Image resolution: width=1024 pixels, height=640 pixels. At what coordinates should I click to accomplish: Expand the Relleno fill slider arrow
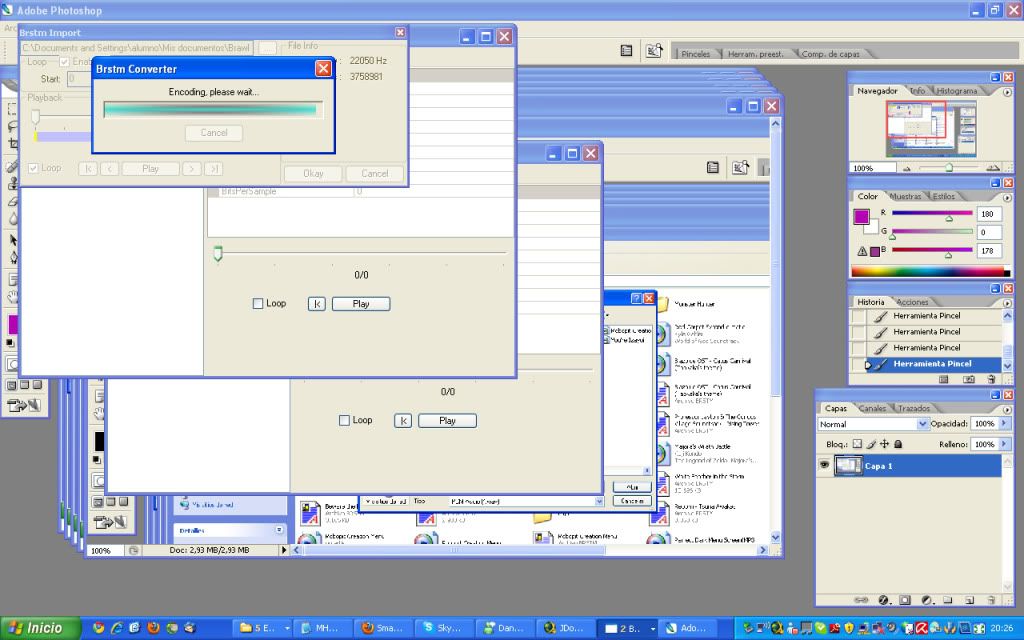pyautogui.click(x=1003, y=444)
